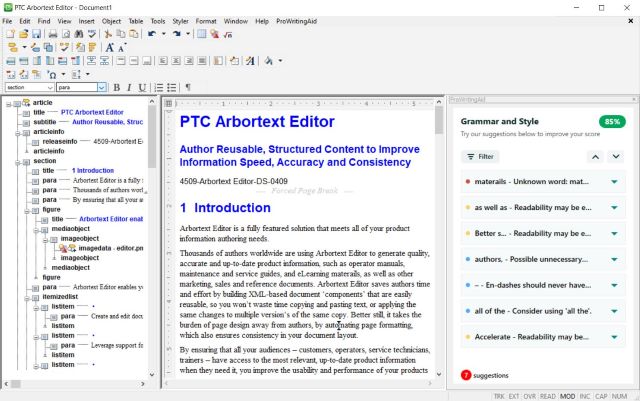This screenshot has height=401, width=640.
Task: Run the spell check icon
Action: tap(92, 34)
